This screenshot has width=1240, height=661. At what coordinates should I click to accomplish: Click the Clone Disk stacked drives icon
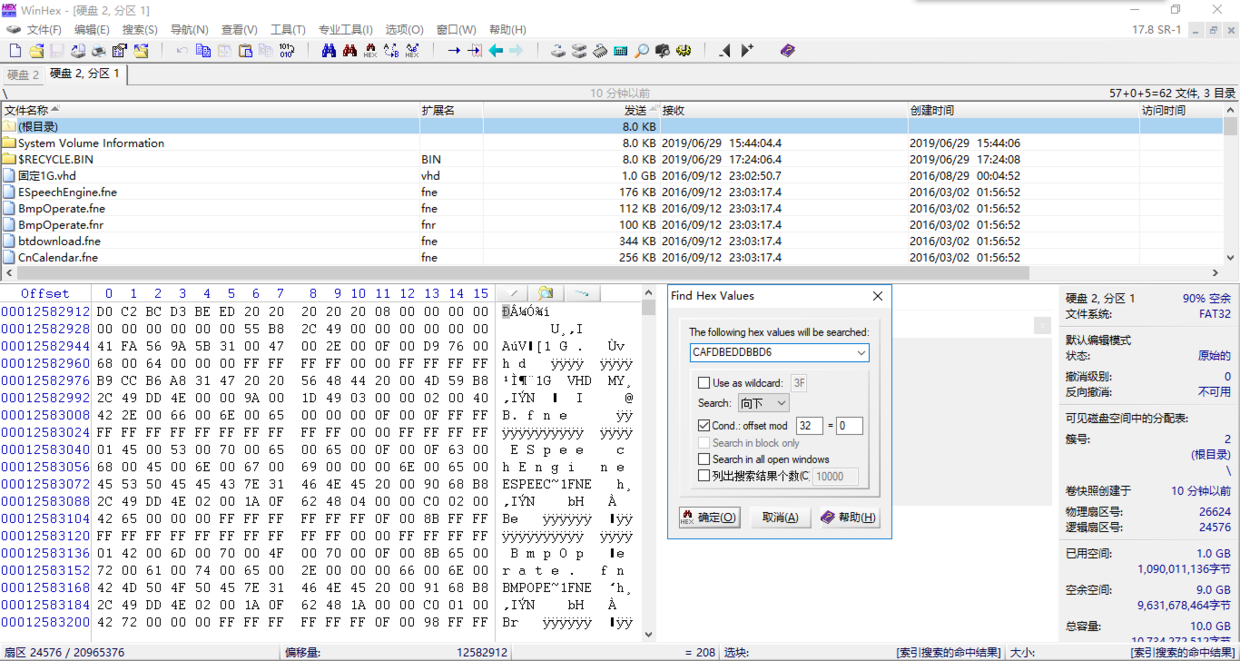pos(579,50)
